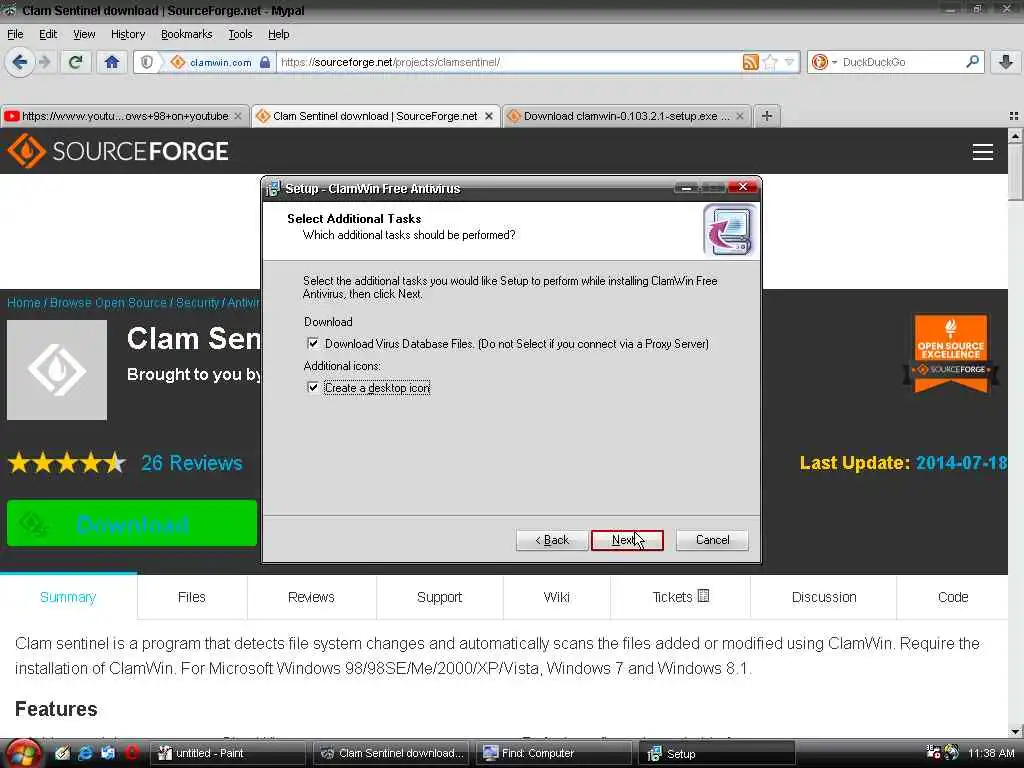The width and height of the screenshot is (1024, 768).
Task: Click the 26 Reviews link
Action: [x=192, y=463]
